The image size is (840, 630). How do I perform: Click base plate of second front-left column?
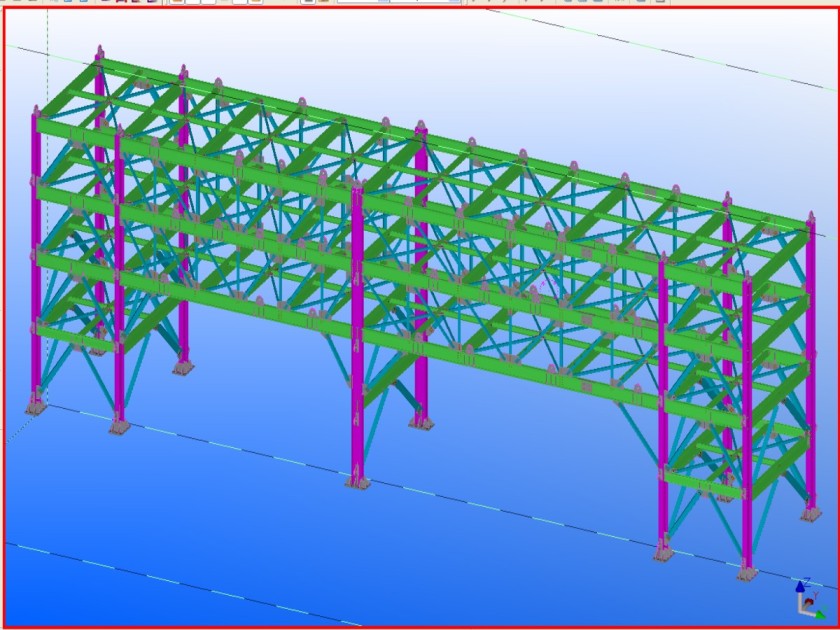click(x=119, y=427)
